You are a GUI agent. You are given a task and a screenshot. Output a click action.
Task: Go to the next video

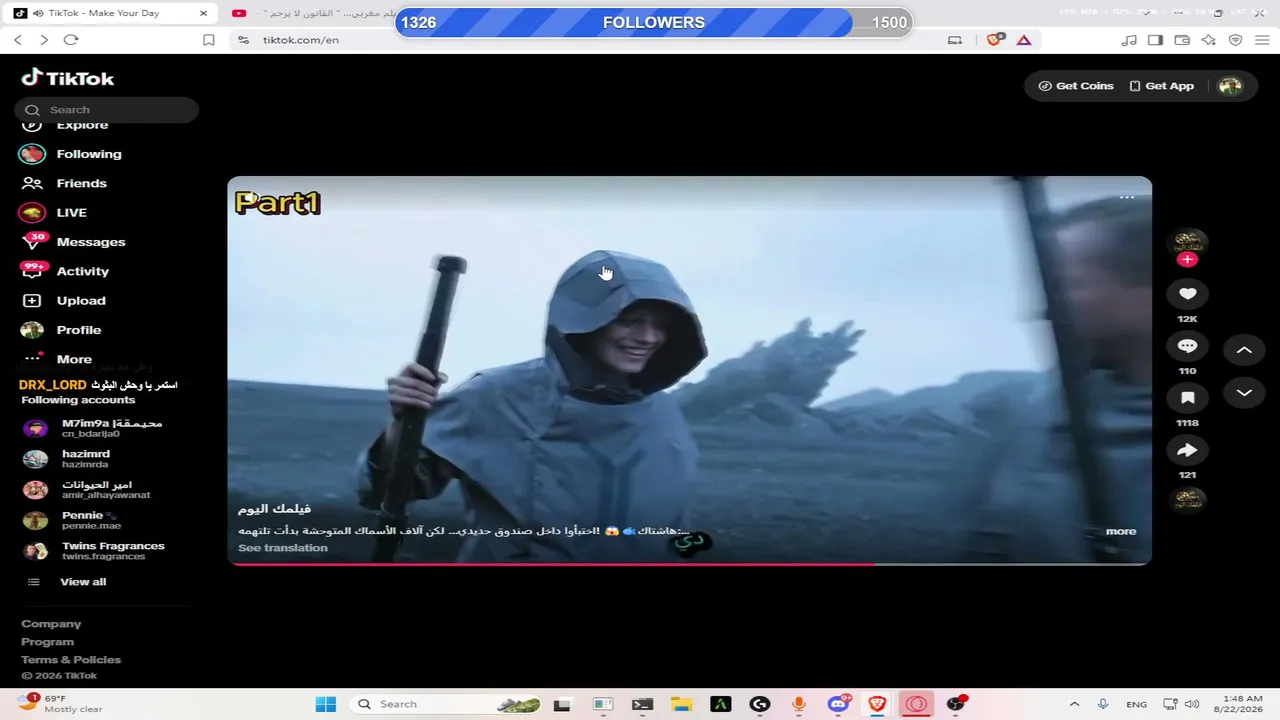coord(1244,393)
